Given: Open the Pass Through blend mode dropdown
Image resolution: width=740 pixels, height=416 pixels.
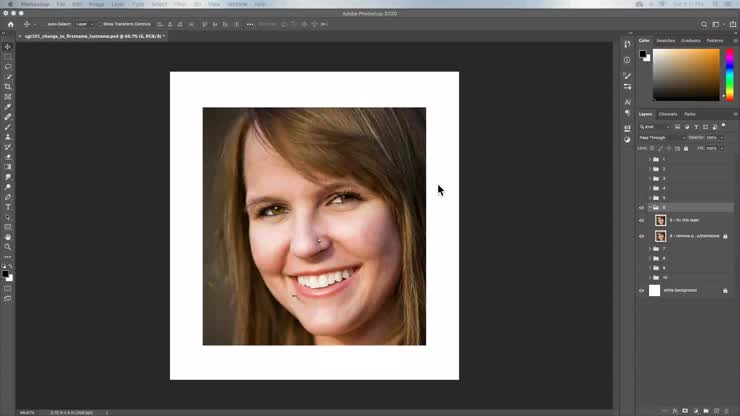Looking at the screenshot, I should coord(662,138).
